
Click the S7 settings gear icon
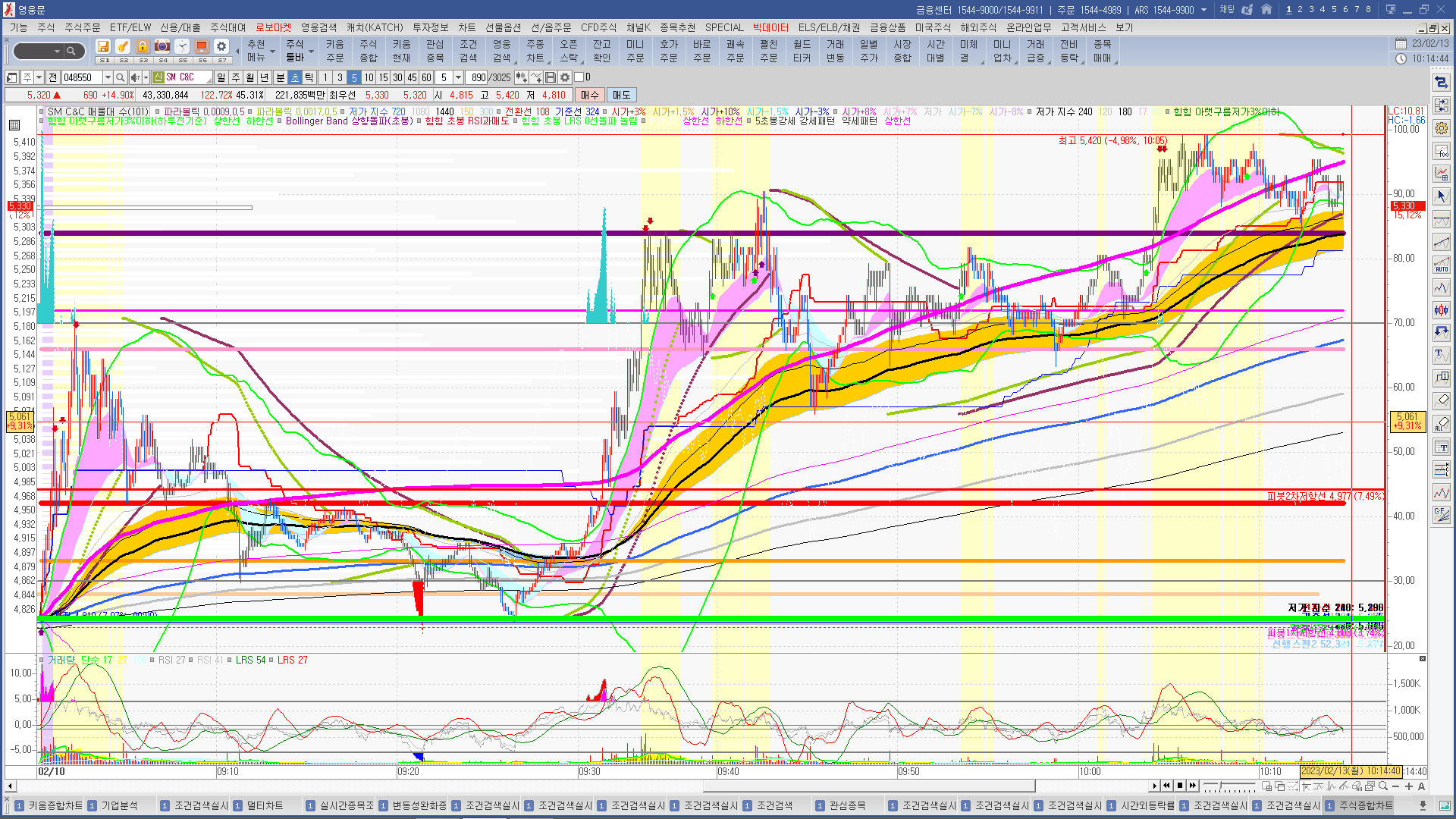(221, 47)
